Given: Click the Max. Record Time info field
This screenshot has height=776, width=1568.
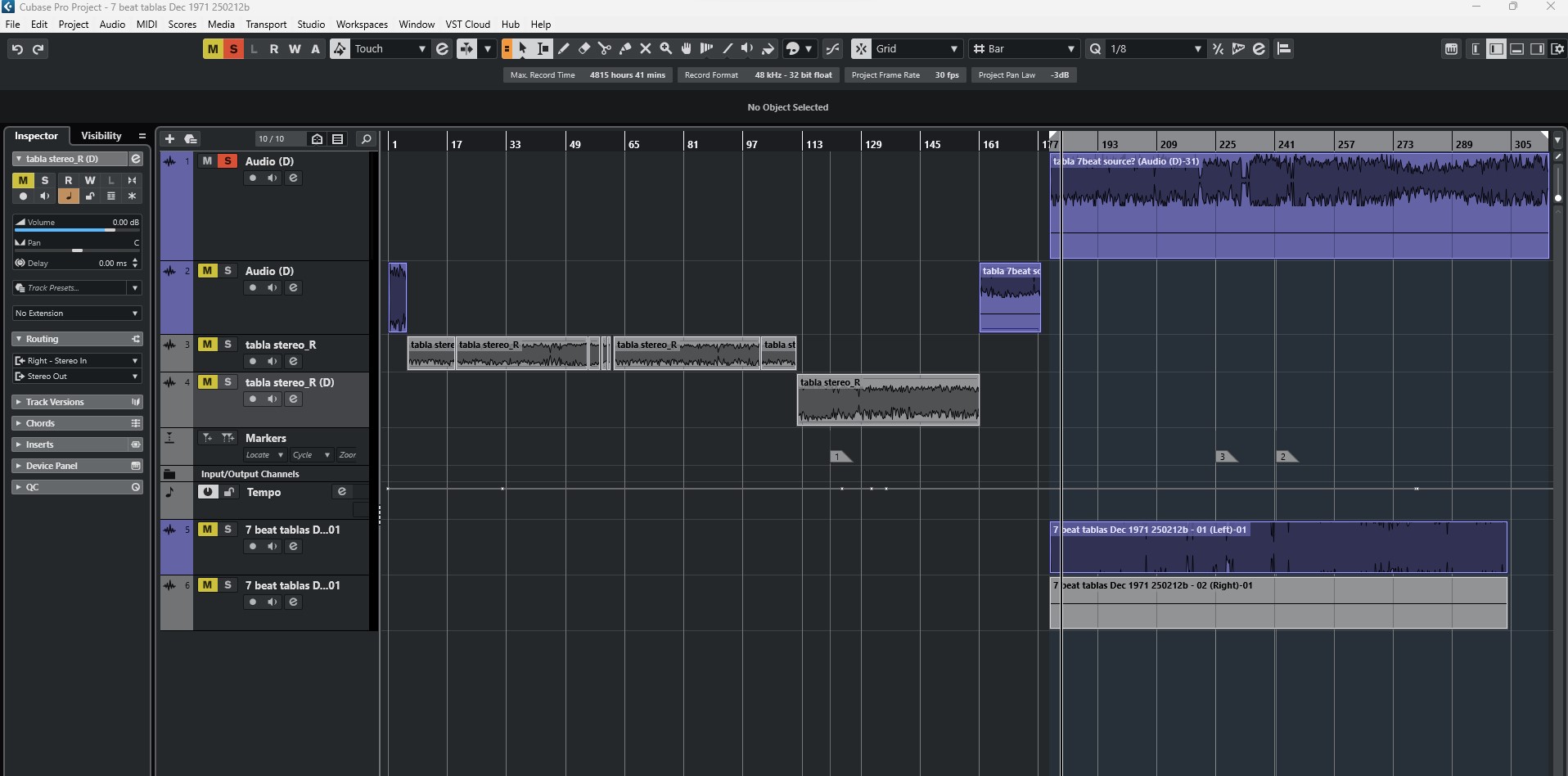Looking at the screenshot, I should [x=588, y=75].
